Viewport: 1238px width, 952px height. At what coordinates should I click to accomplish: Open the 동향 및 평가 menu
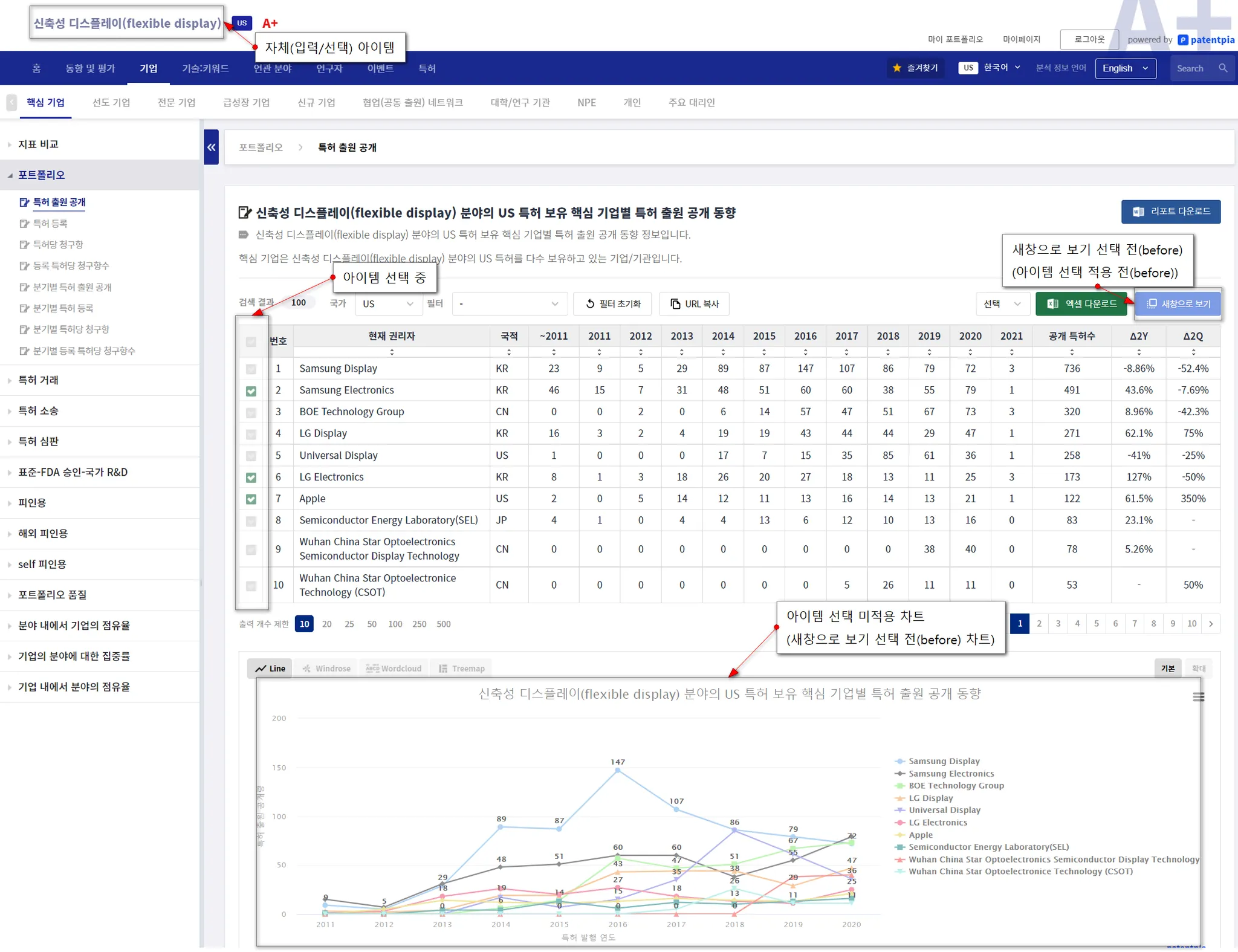coord(90,68)
